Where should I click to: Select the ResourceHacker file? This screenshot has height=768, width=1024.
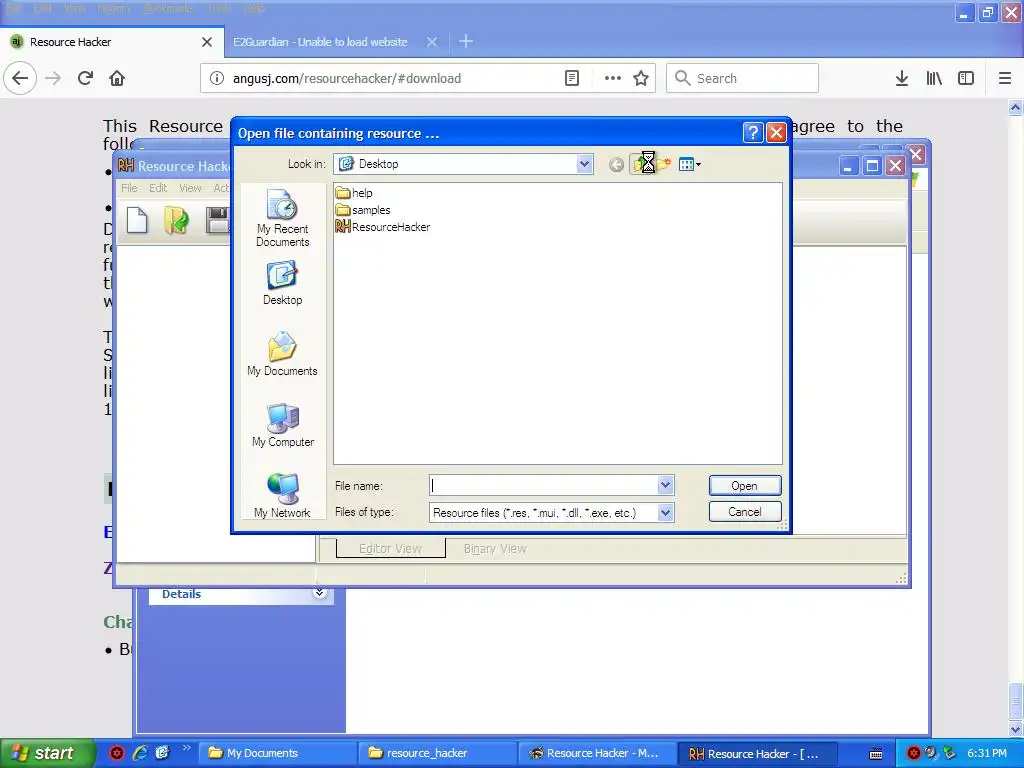(383, 227)
